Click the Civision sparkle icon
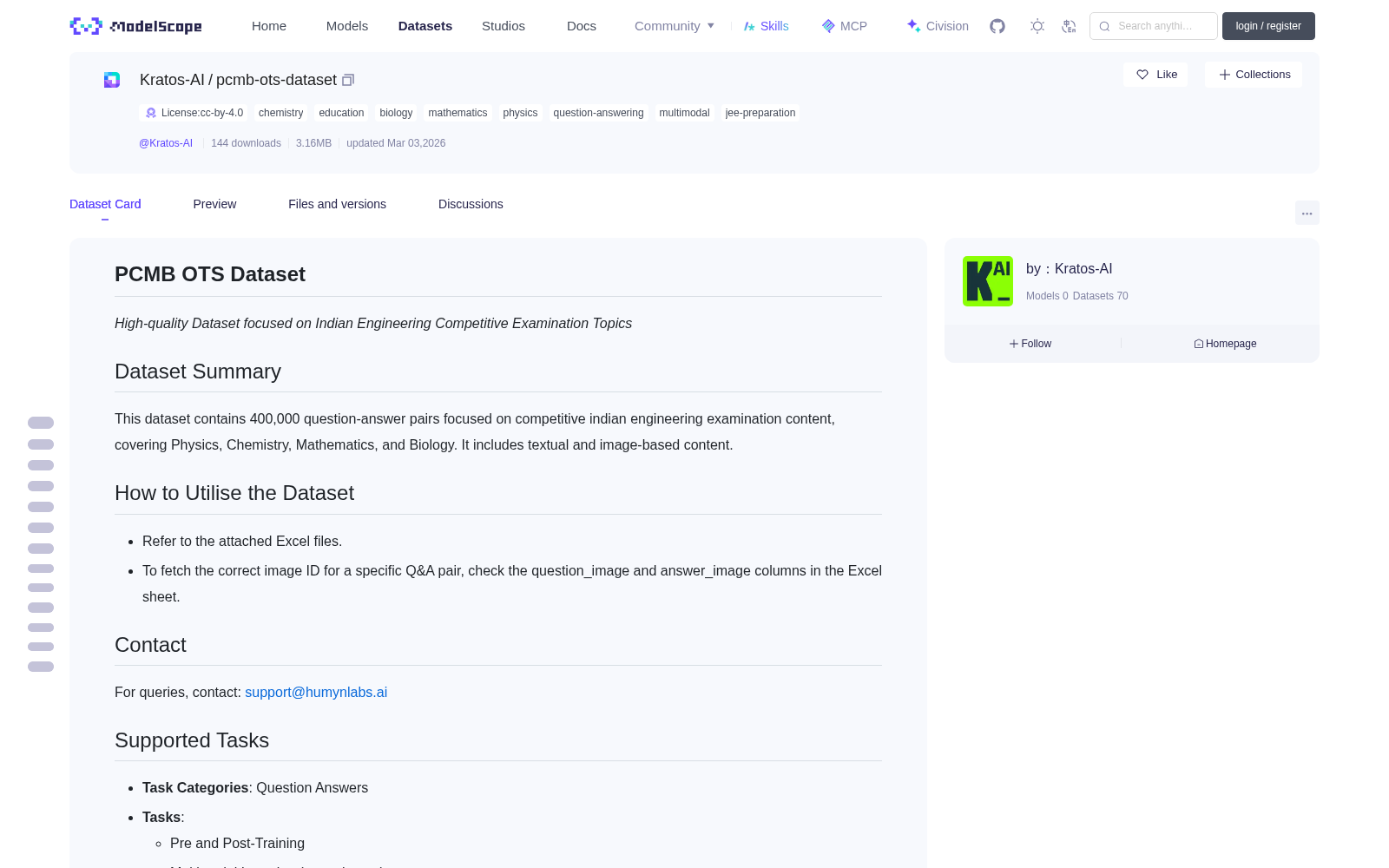1389x868 pixels. [913, 26]
